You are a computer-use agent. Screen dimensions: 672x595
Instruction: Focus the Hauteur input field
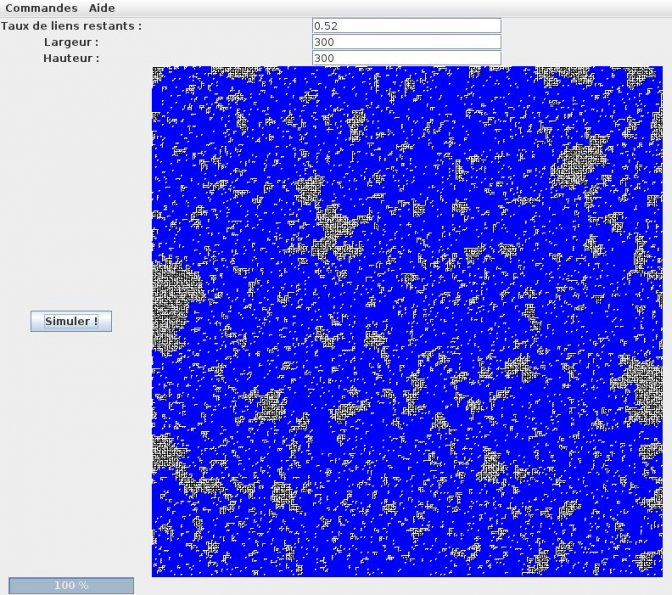[x=407, y=58]
